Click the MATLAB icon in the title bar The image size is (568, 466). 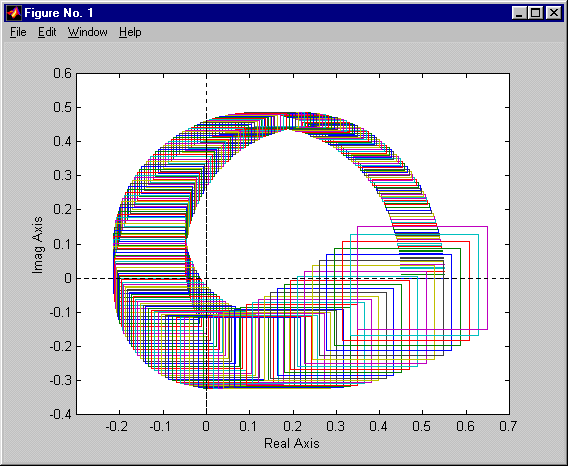(x=14, y=13)
